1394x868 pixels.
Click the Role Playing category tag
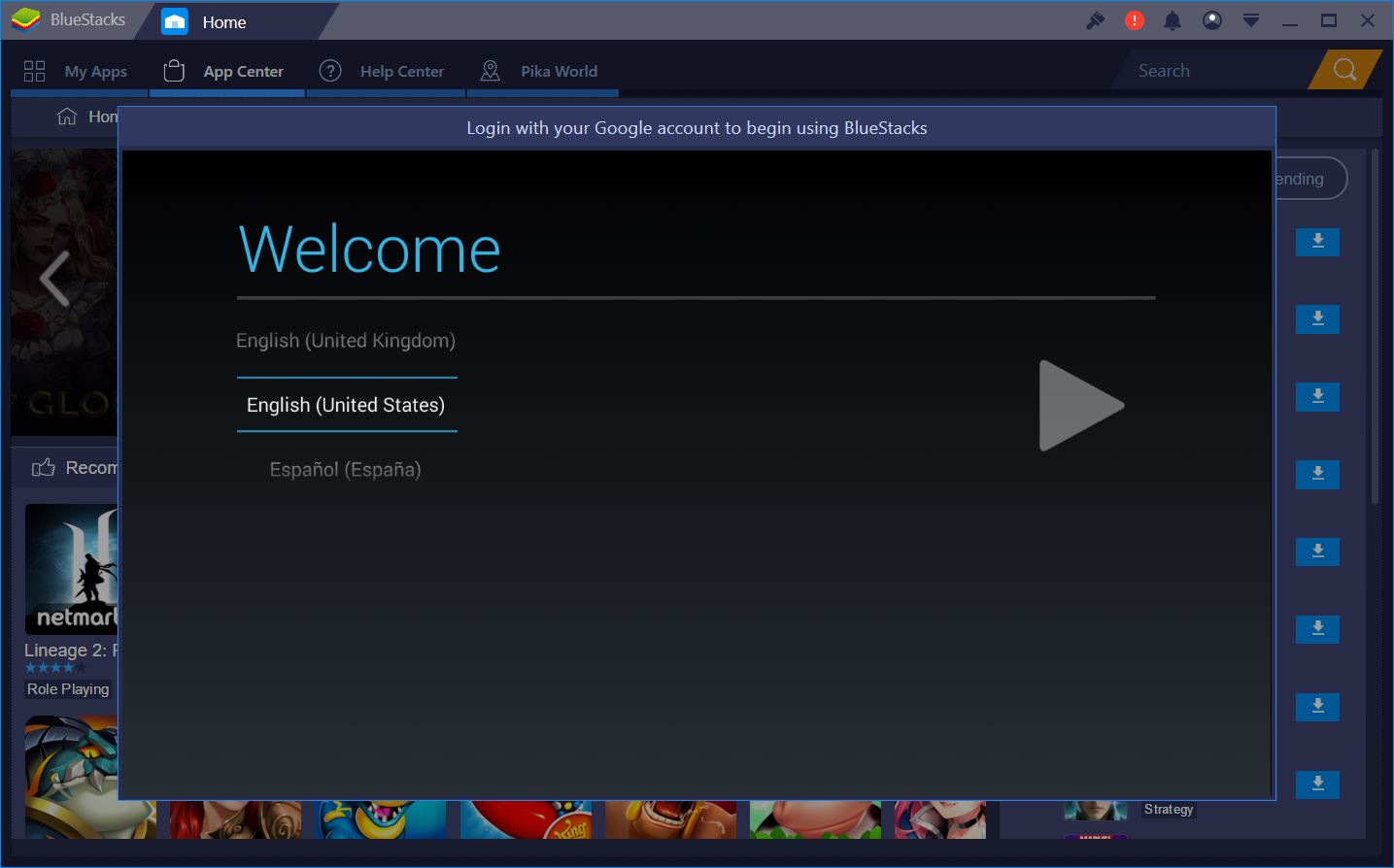[68, 689]
